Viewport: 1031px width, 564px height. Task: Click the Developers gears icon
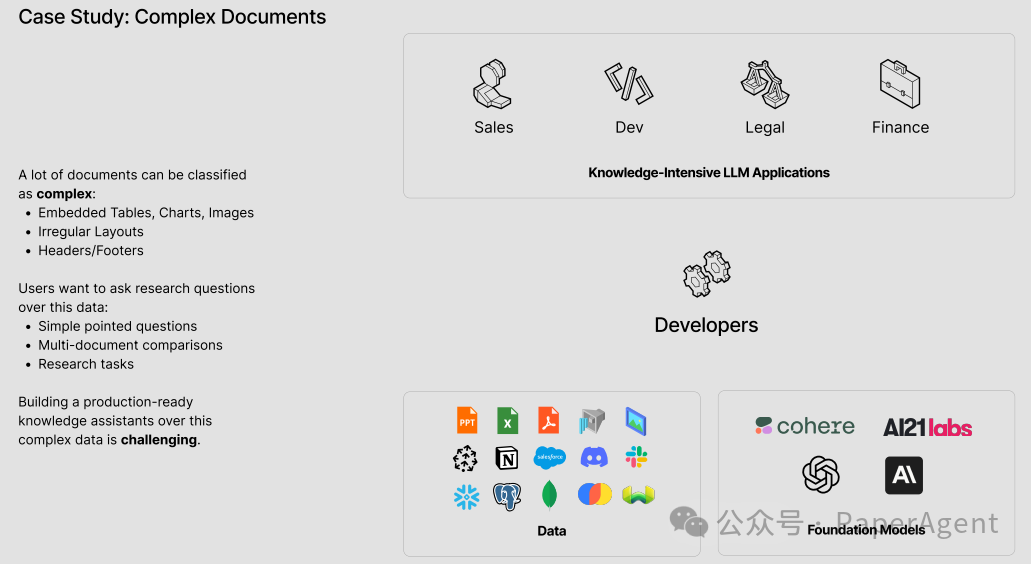[x=706, y=274]
